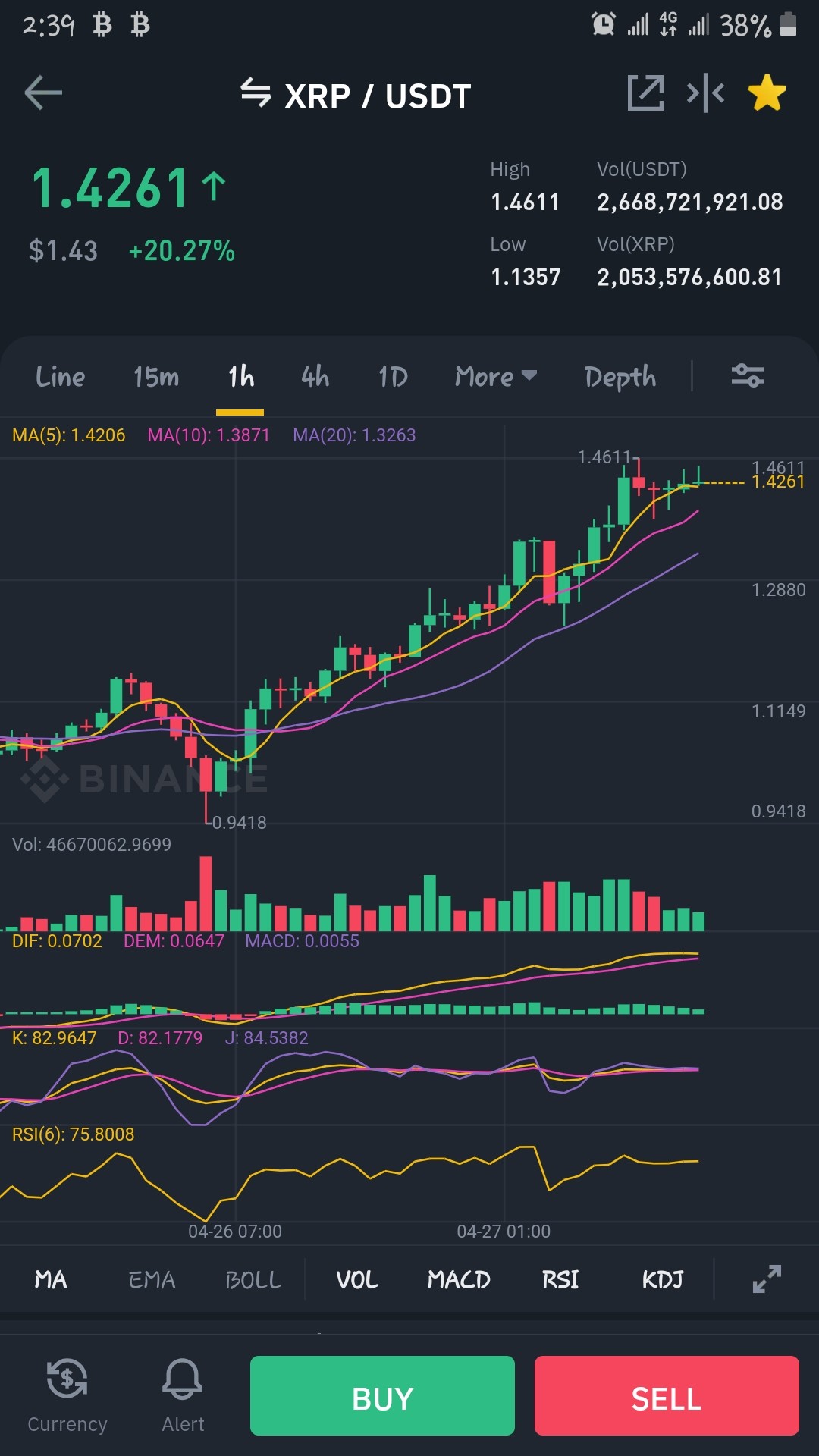
Task: Tap the green BUY button
Action: coord(382,1395)
